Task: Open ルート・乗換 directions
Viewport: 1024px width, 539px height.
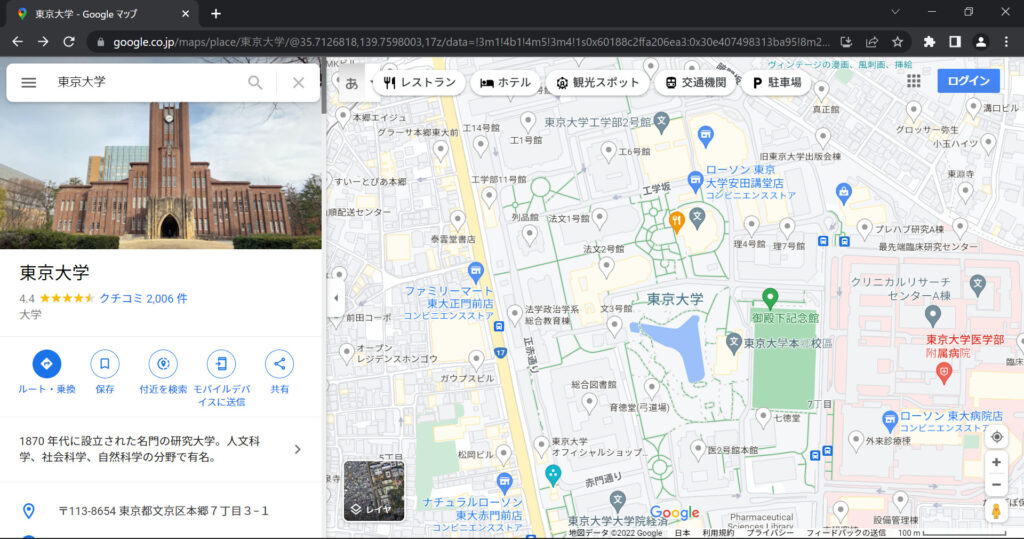Action: pyautogui.click(x=46, y=364)
